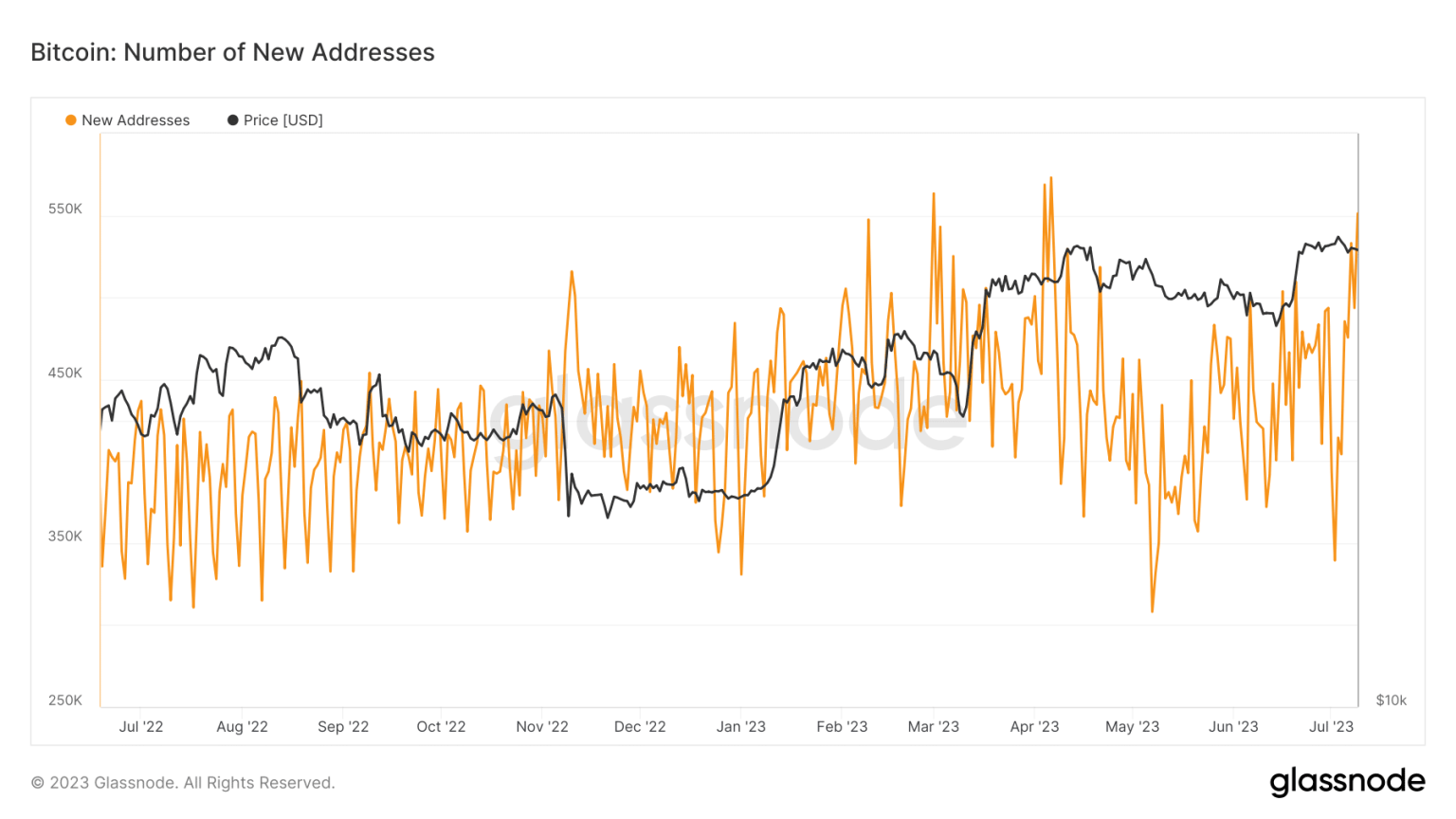Toggle the New Addresses series label
The height and width of the screenshot is (819, 1456).
(x=136, y=120)
